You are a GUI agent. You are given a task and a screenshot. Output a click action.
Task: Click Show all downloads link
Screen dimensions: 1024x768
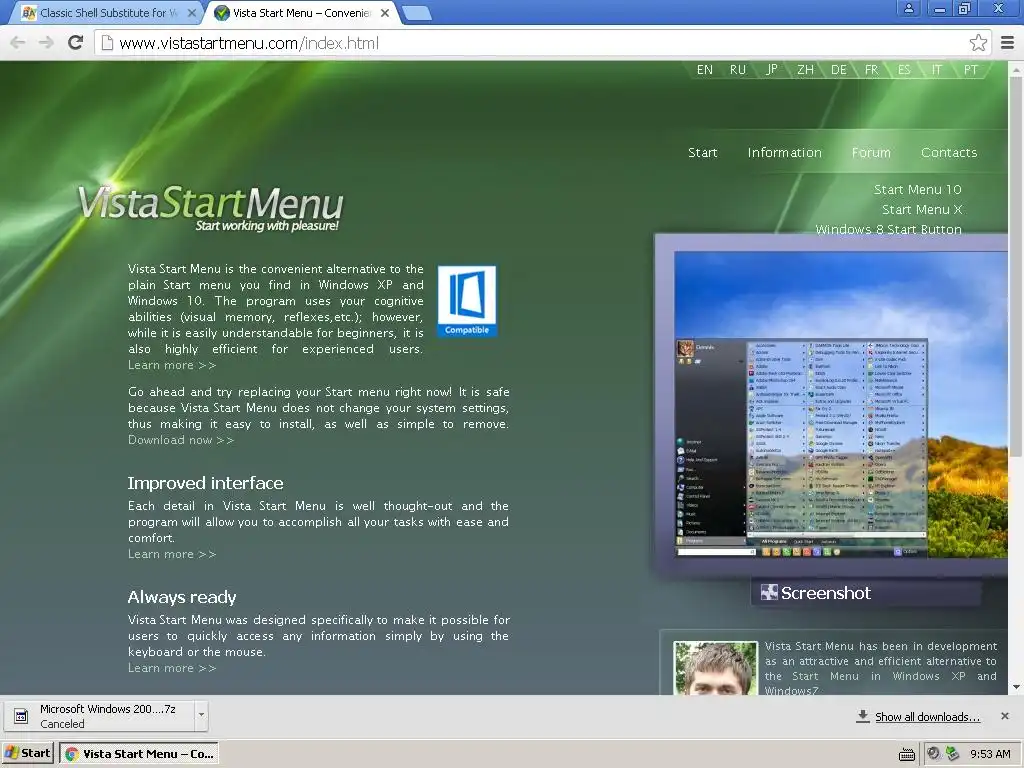[927, 717]
